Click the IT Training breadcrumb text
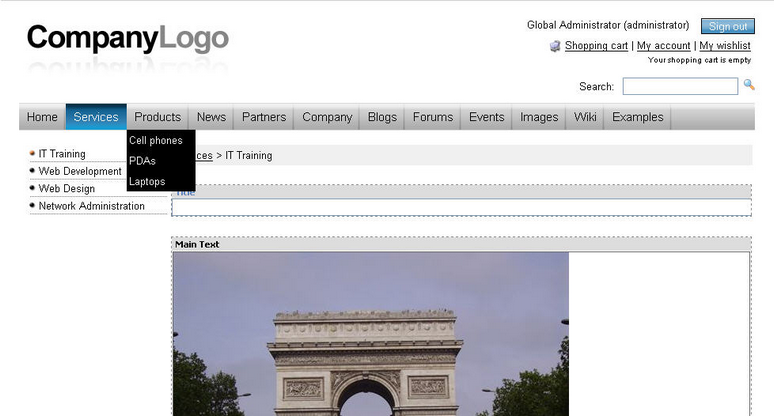 coord(248,155)
